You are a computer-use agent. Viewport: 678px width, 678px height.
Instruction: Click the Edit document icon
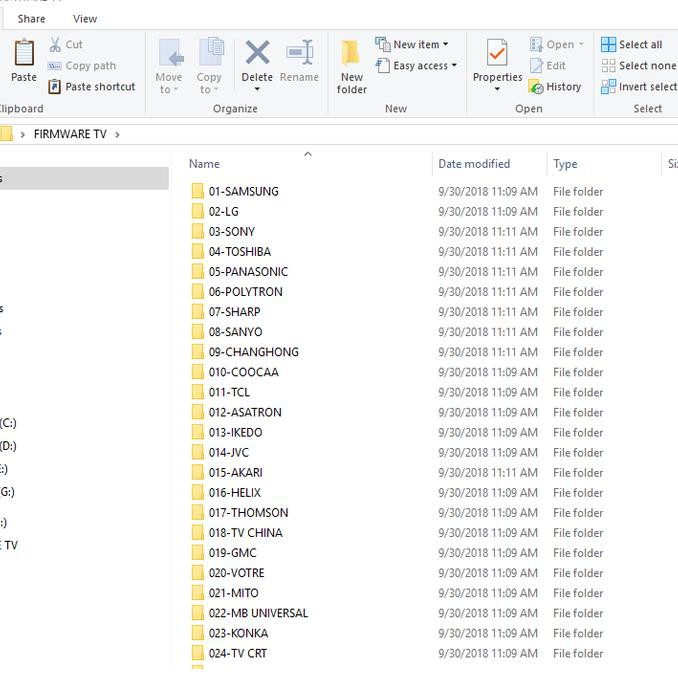(536, 66)
